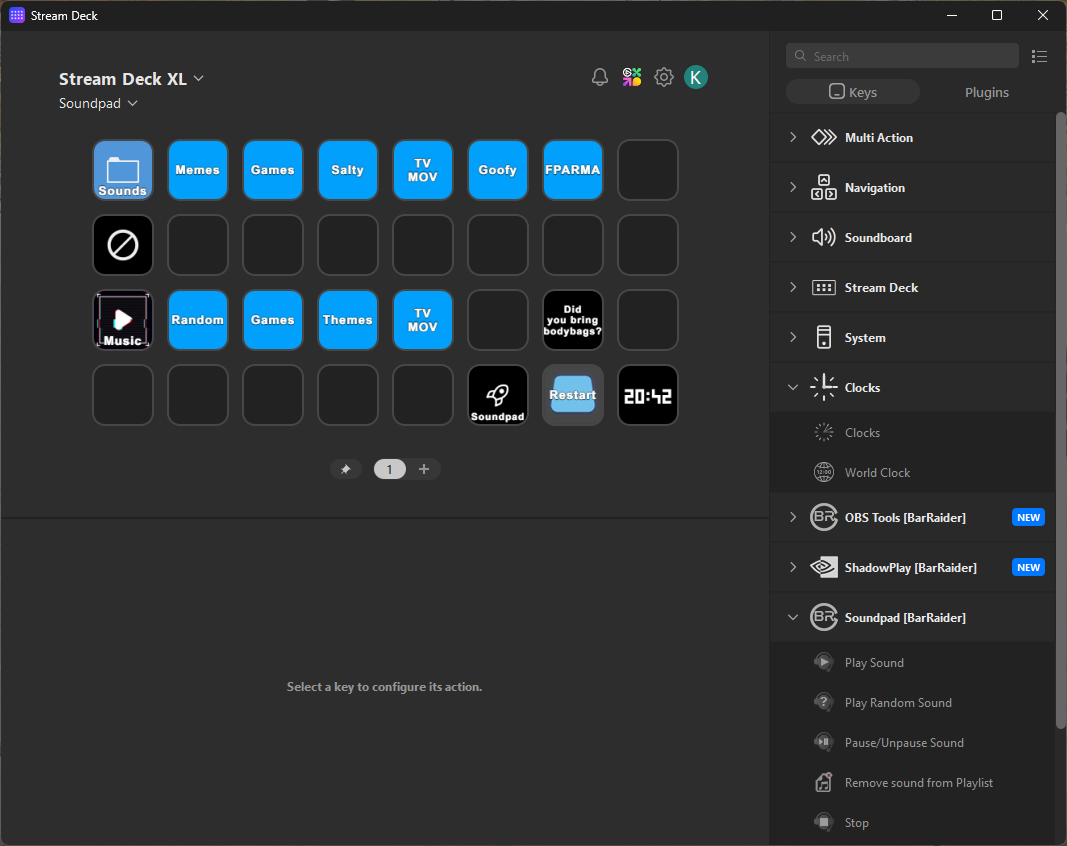The image size is (1067, 846).
Task: Select the Play Sound action
Action: (x=913, y=662)
